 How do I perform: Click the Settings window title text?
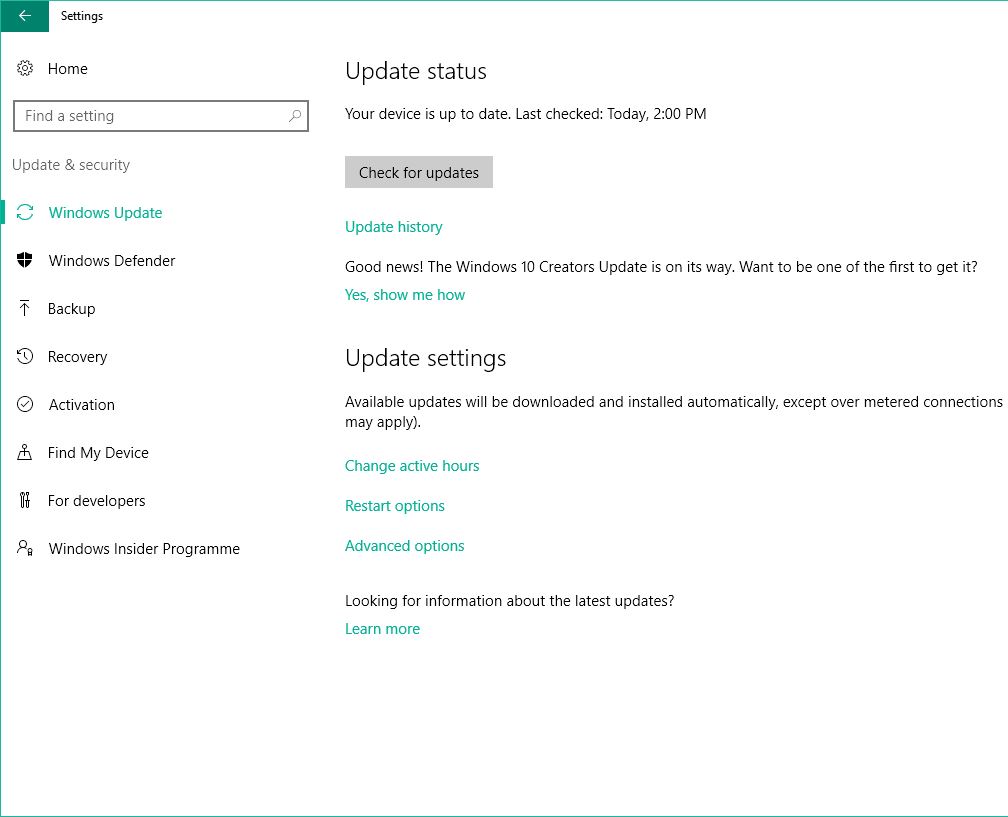tap(82, 16)
